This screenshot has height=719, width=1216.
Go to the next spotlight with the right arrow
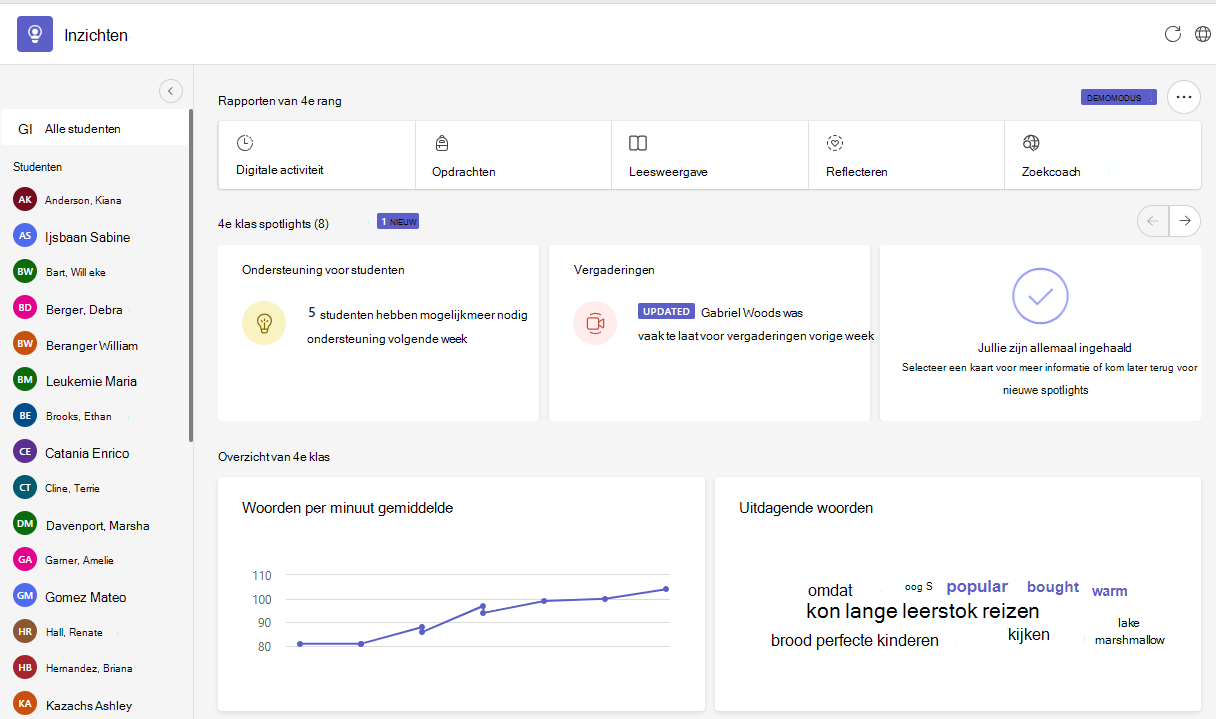1185,221
